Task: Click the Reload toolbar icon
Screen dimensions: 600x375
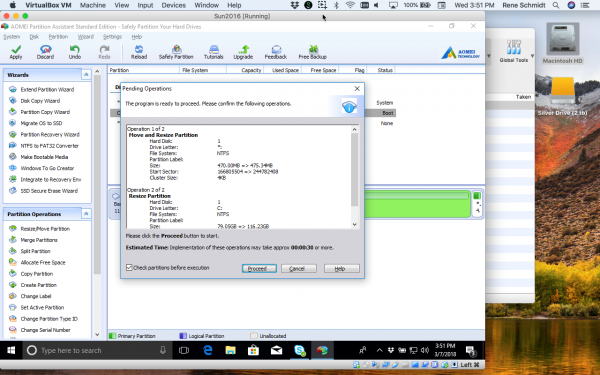Action: (x=139, y=52)
